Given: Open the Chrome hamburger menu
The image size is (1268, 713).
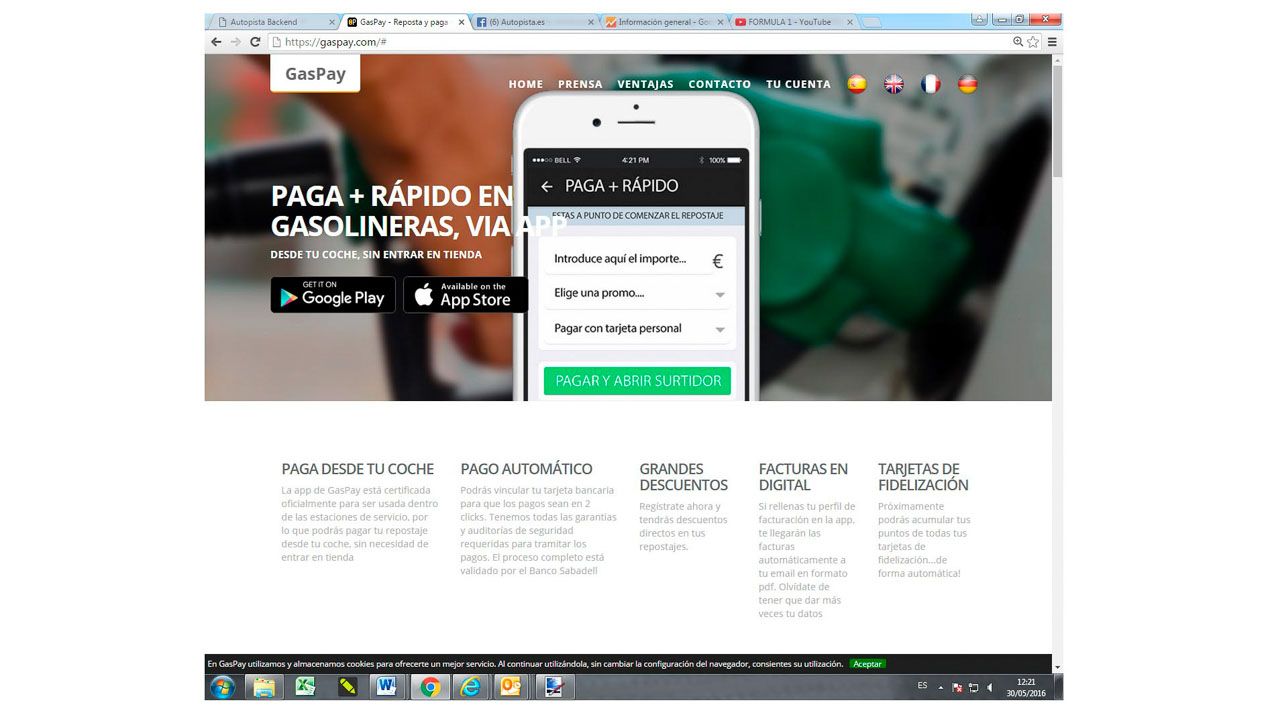Looking at the screenshot, I should point(1052,42).
